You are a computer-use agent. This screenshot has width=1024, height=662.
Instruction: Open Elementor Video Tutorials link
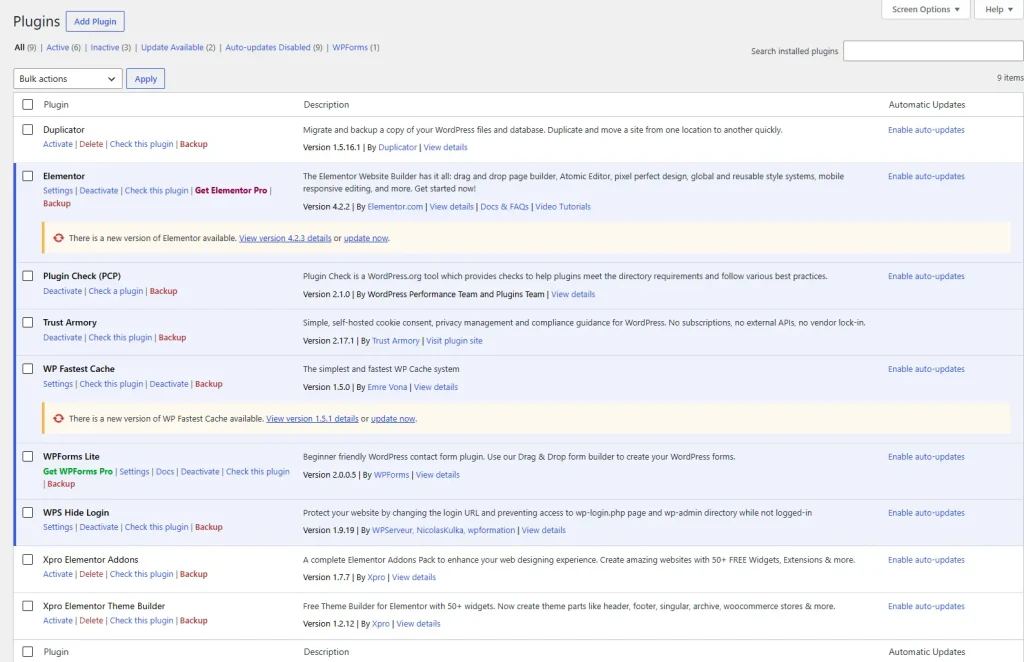tap(563, 207)
